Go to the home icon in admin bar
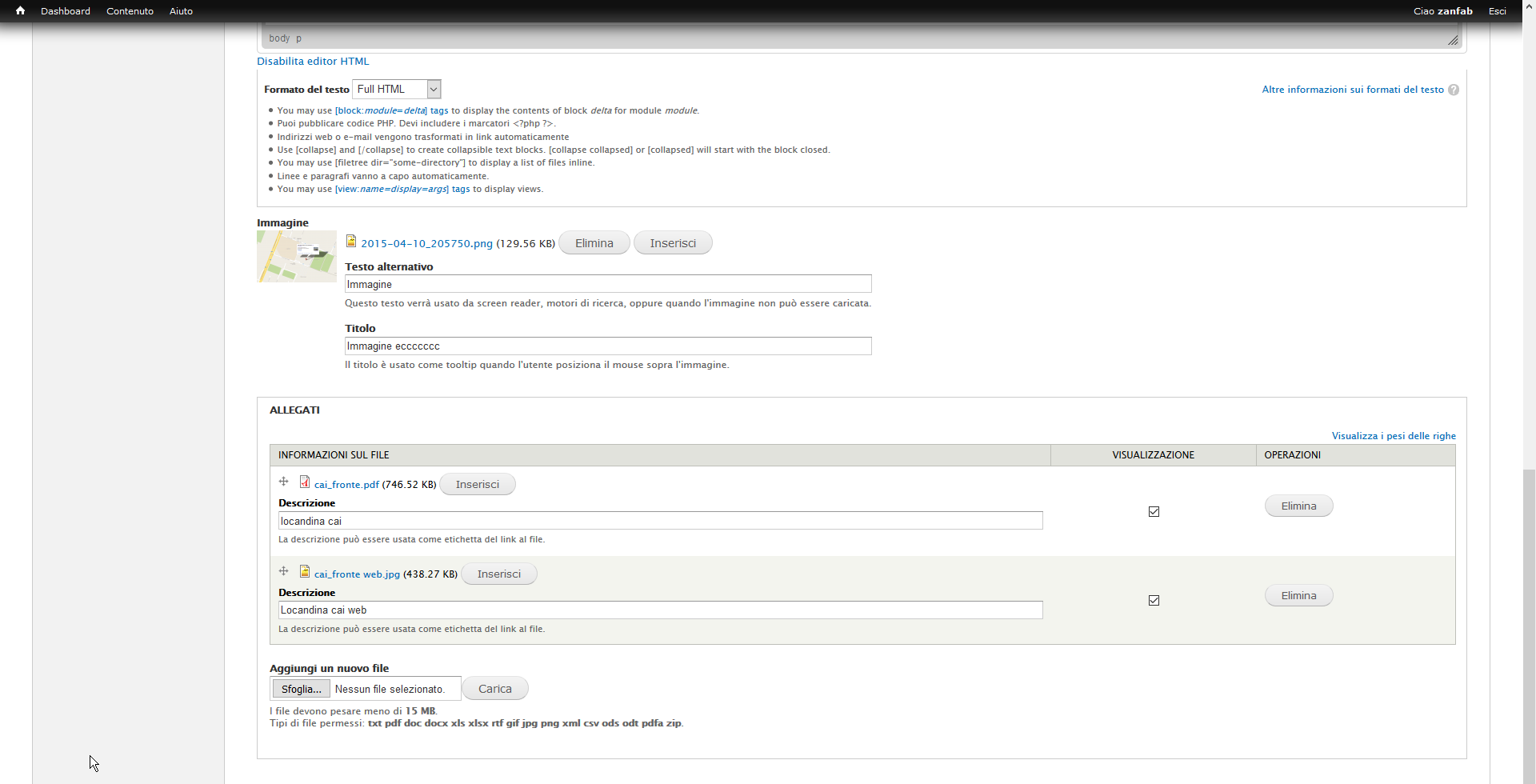1536x784 pixels. pyautogui.click(x=20, y=10)
